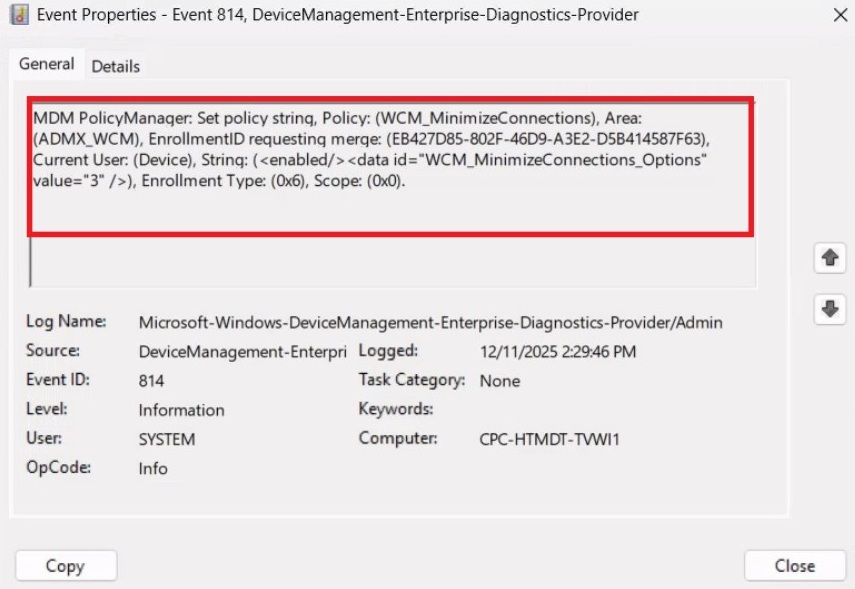Click the User value SYSTEM
The height and width of the screenshot is (589, 855).
(x=170, y=438)
